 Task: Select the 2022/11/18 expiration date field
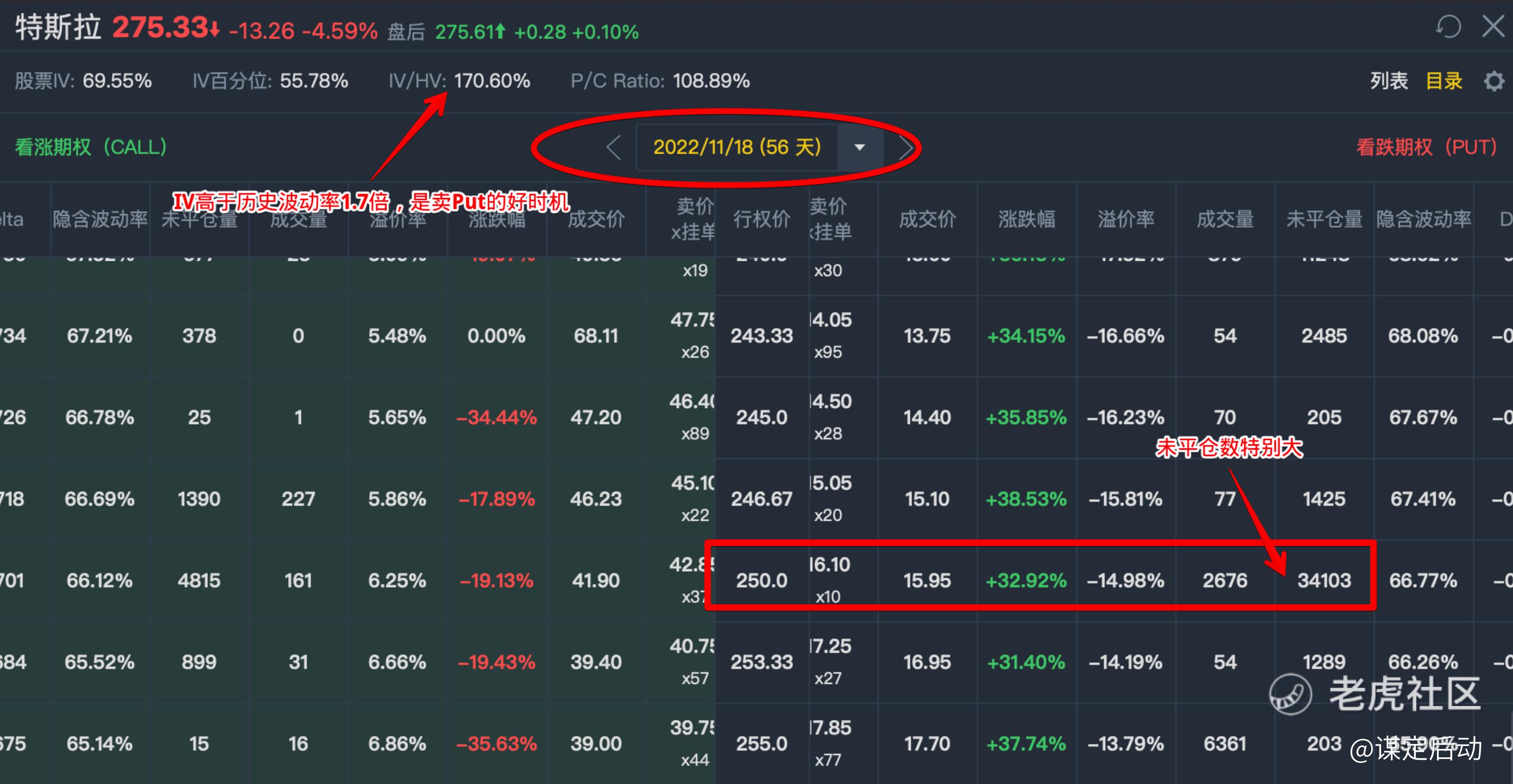(x=736, y=147)
